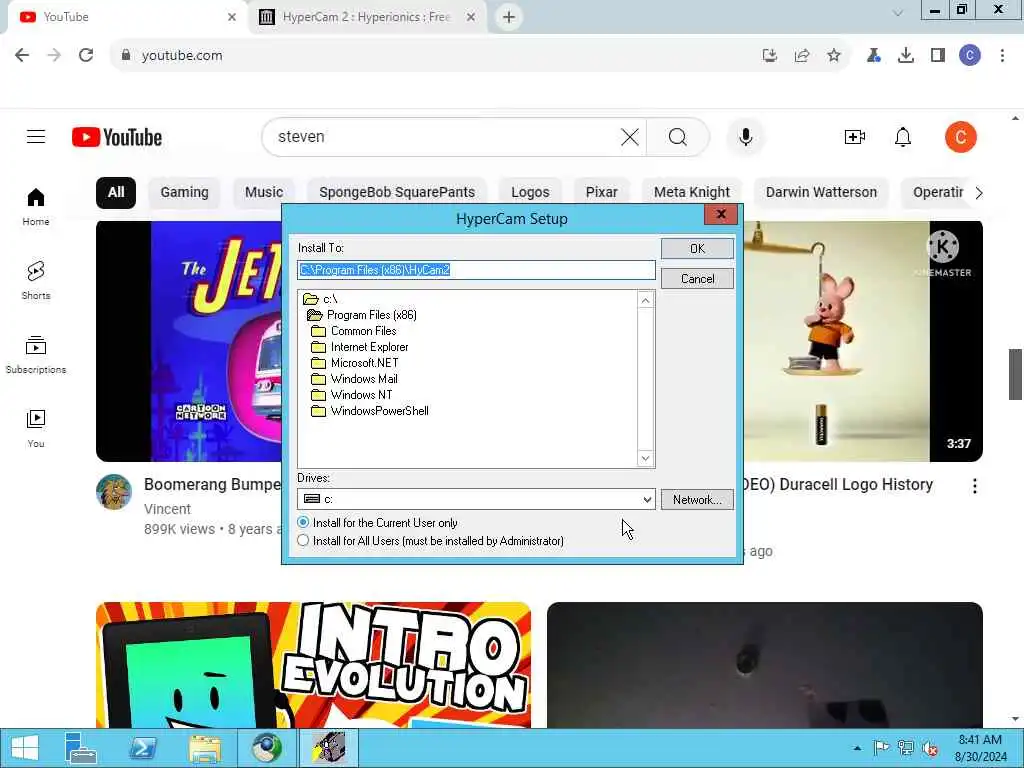This screenshot has height=768, width=1024.
Task: Click folder list scroll down arrow
Action: tap(645, 458)
